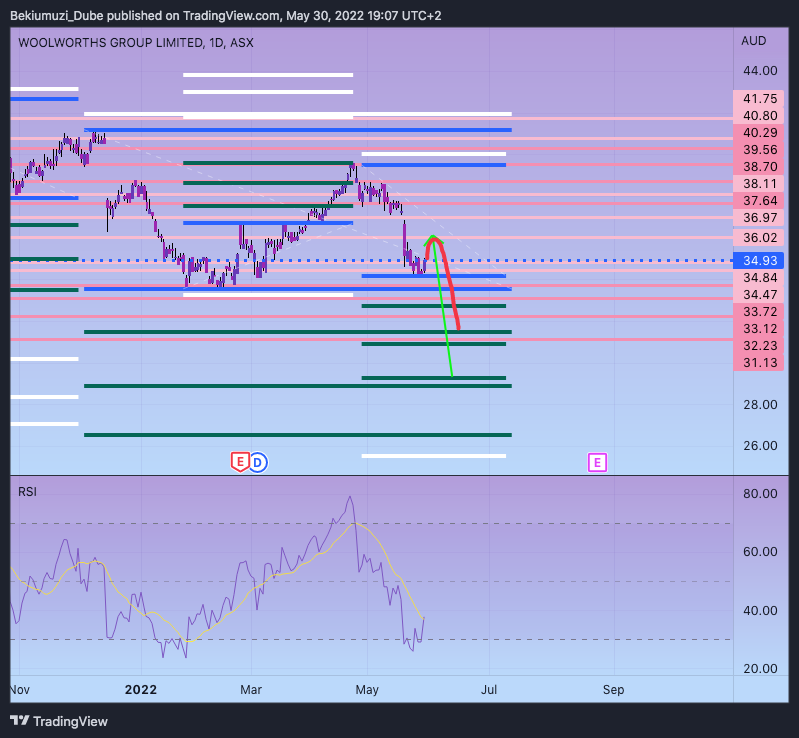The height and width of the screenshot is (738, 799).
Task: Click the 38.11 price level label
Action: tap(758, 183)
